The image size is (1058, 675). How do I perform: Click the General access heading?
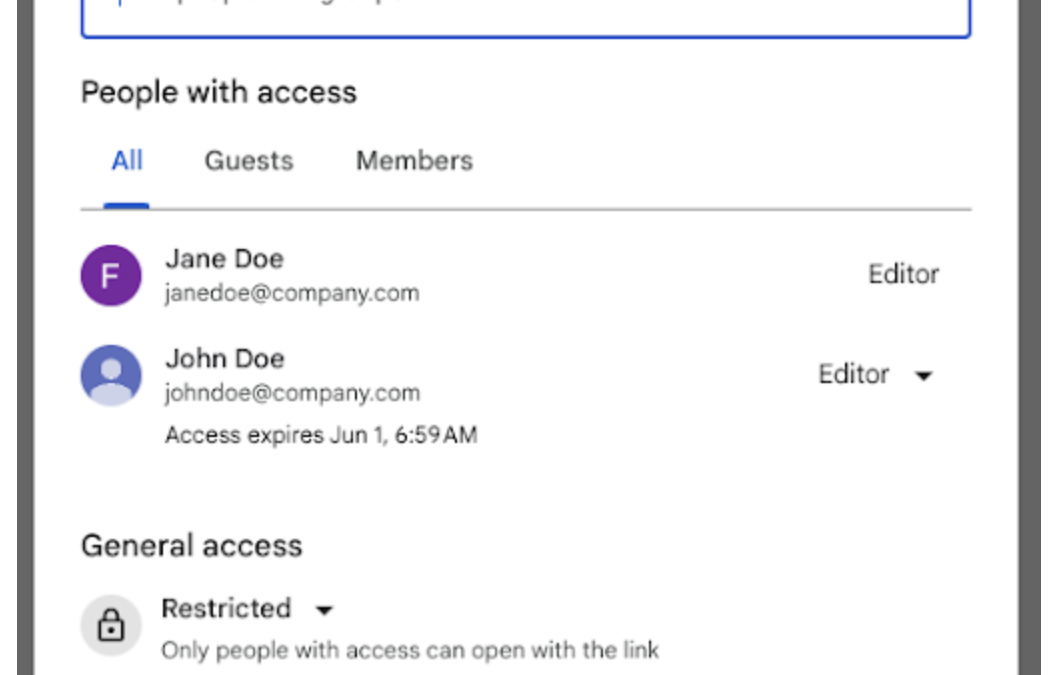point(192,545)
